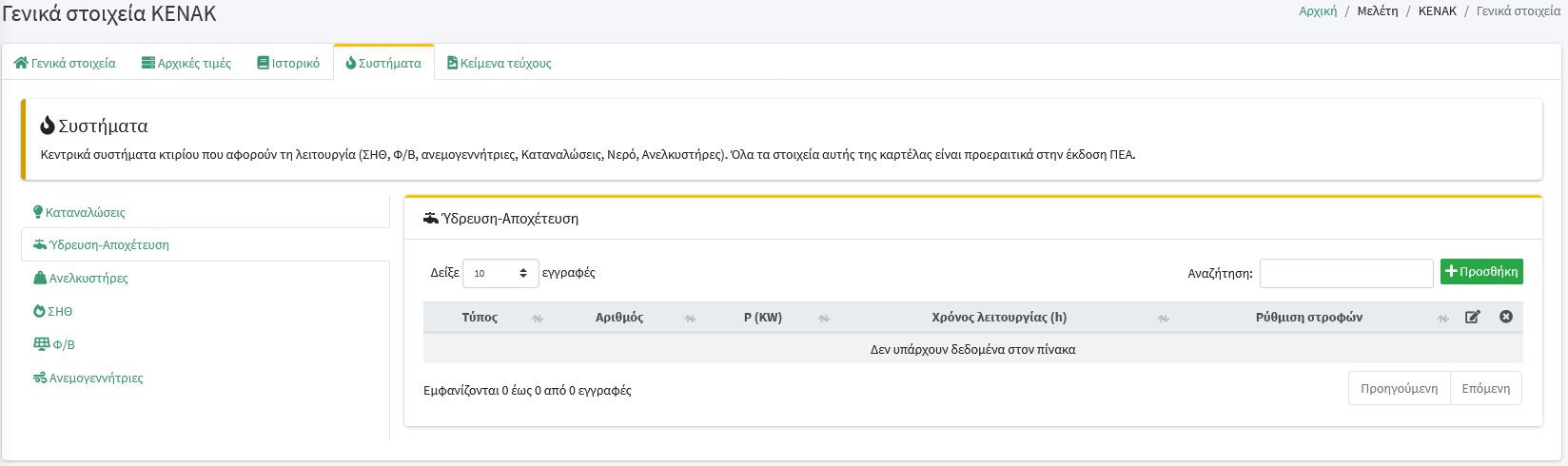1568x466 pixels.
Task: Click the Προηγούμενη pagination button
Action: click(x=1399, y=388)
